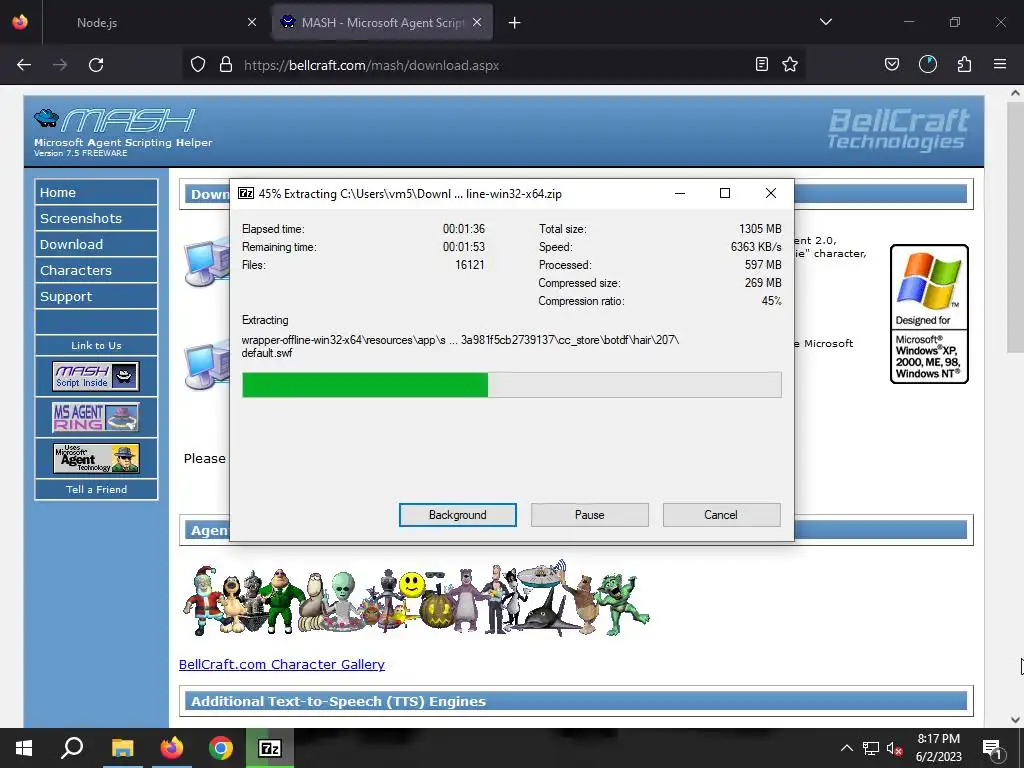1024x768 pixels.
Task: Reload the current page
Action: tap(96, 65)
